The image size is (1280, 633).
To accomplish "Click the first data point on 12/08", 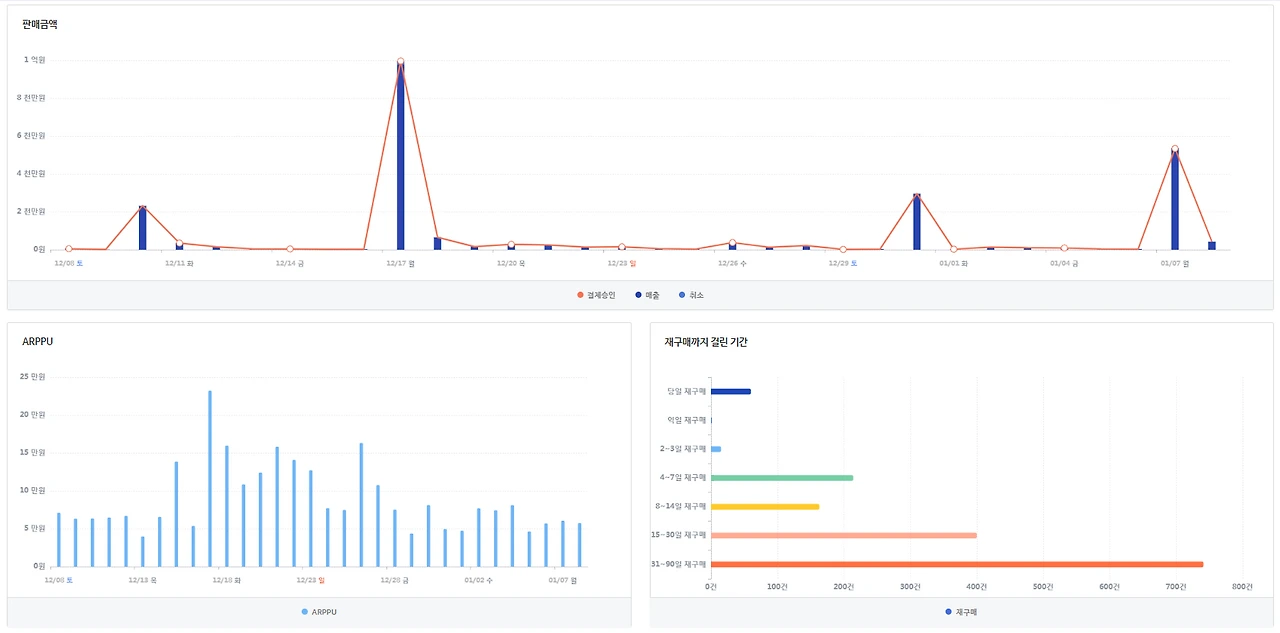I will click(69, 248).
